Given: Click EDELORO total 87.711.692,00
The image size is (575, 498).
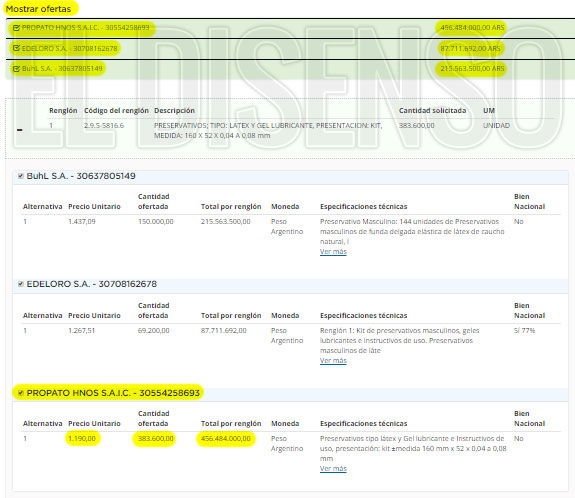Looking at the screenshot, I should [224, 330].
